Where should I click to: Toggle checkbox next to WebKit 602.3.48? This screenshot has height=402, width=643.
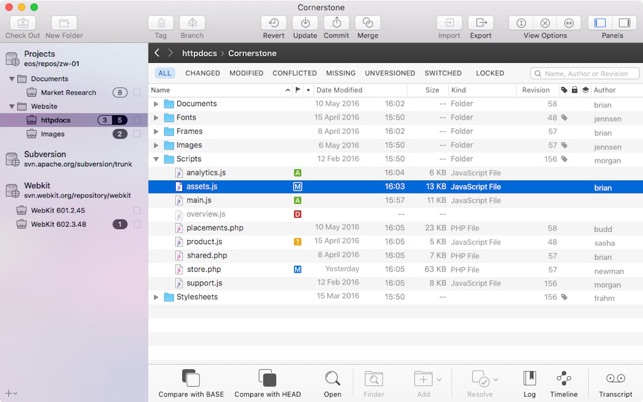tap(137, 224)
